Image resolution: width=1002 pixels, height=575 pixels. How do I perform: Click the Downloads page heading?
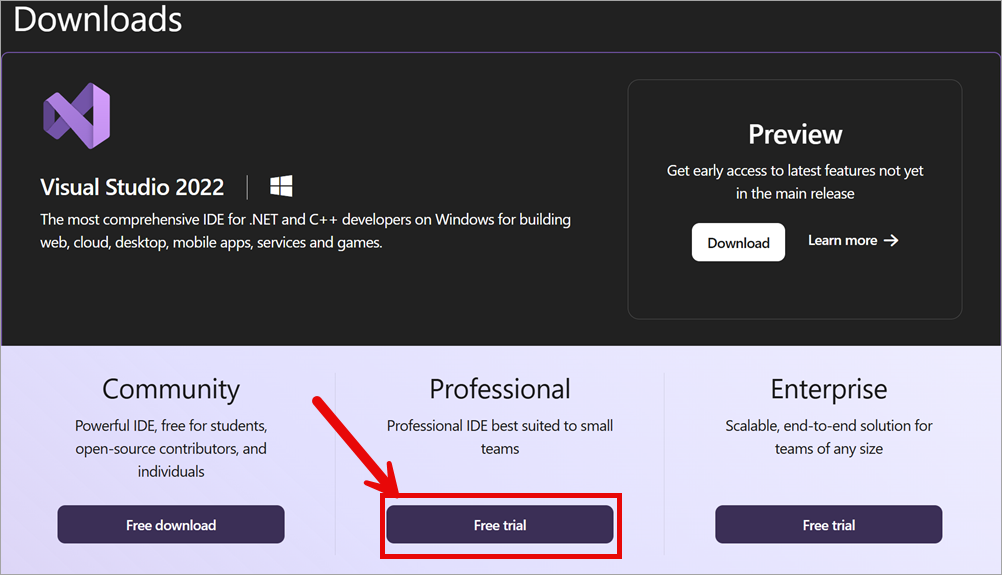tap(98, 19)
